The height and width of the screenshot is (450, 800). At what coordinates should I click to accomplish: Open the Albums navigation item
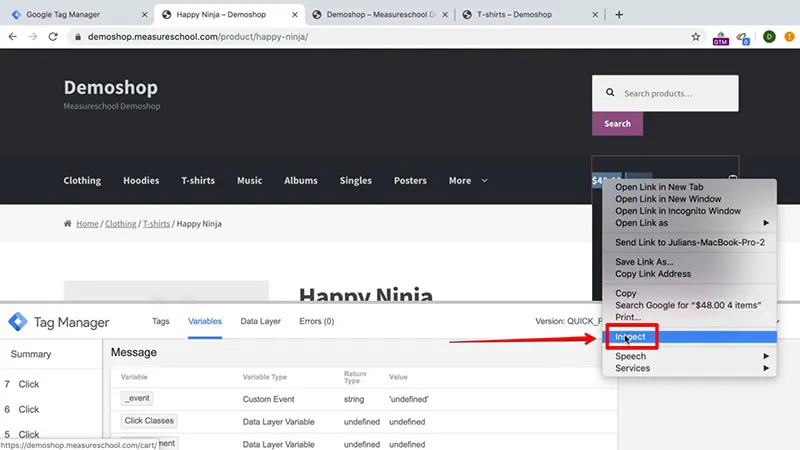(x=301, y=181)
